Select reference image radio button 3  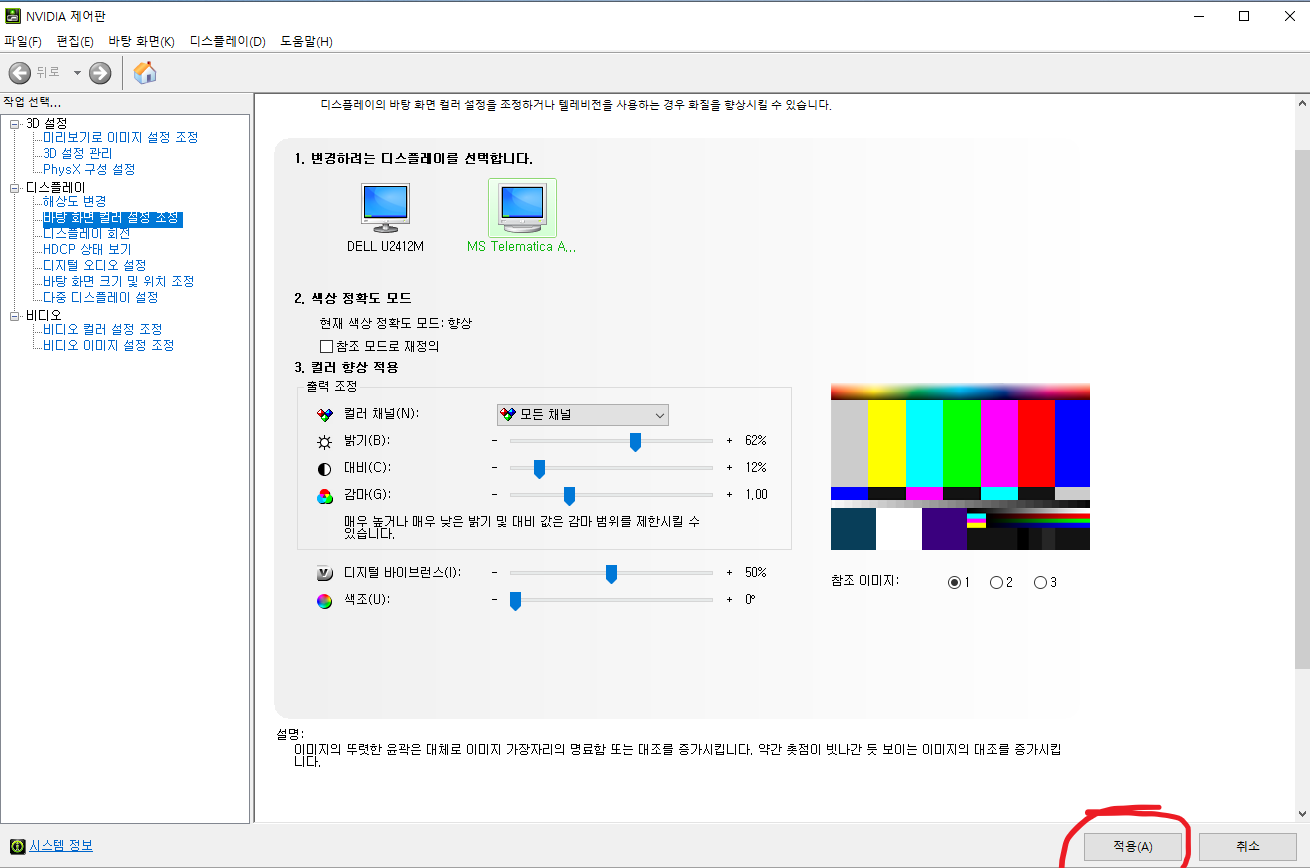point(1040,582)
